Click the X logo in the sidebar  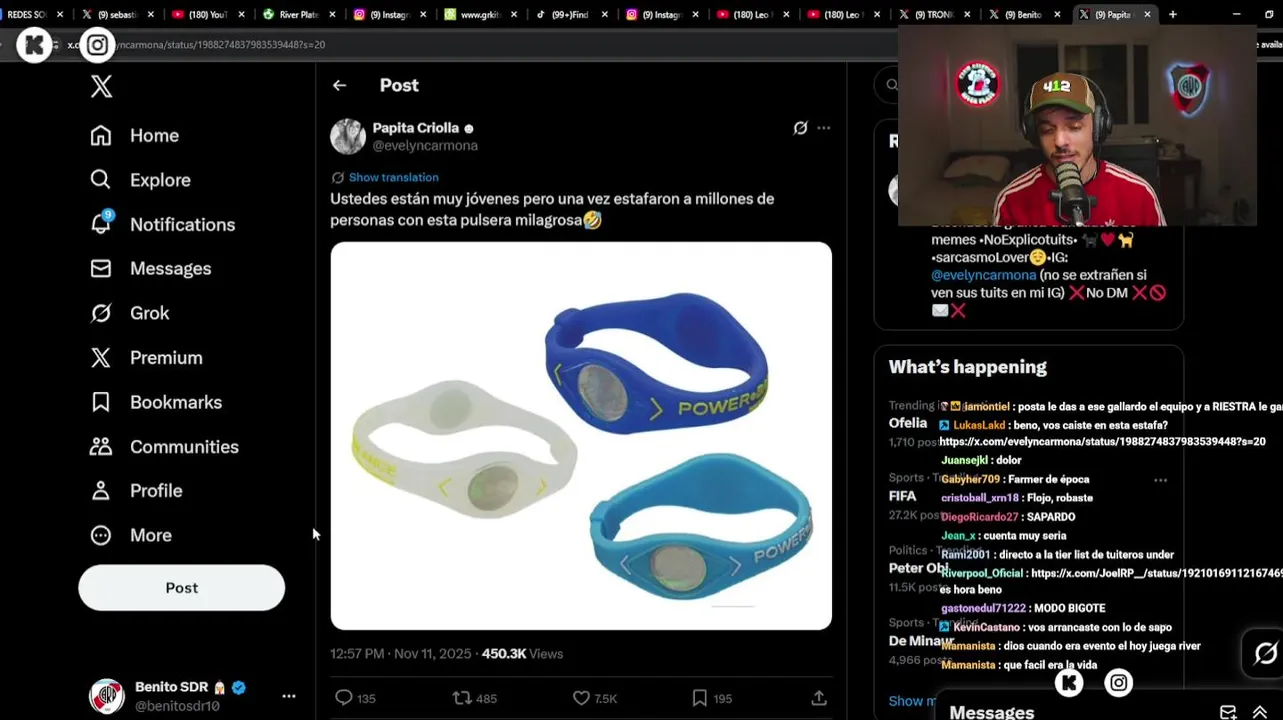coord(101,86)
